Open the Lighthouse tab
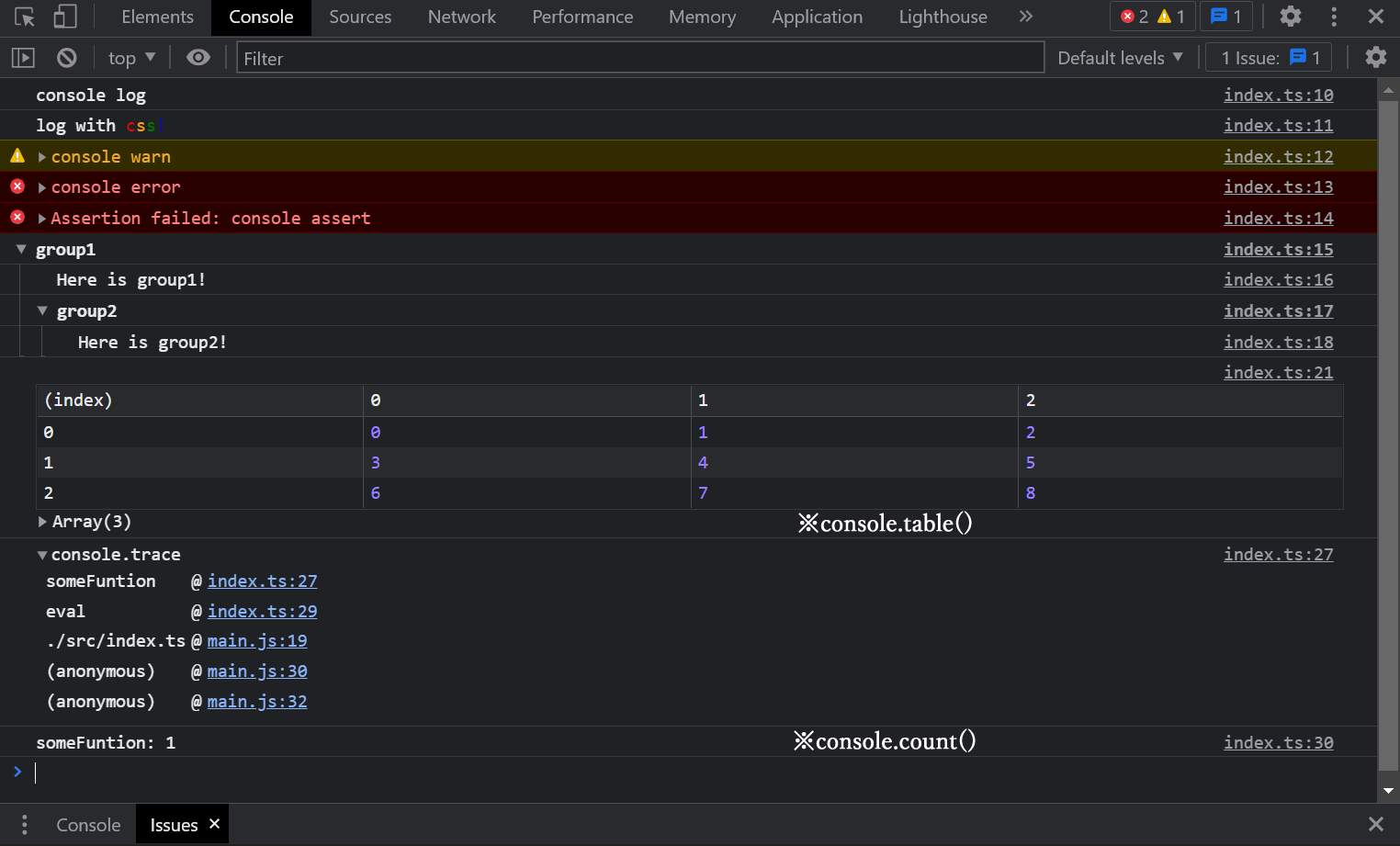Screen dimensions: 1400x846 (943, 17)
